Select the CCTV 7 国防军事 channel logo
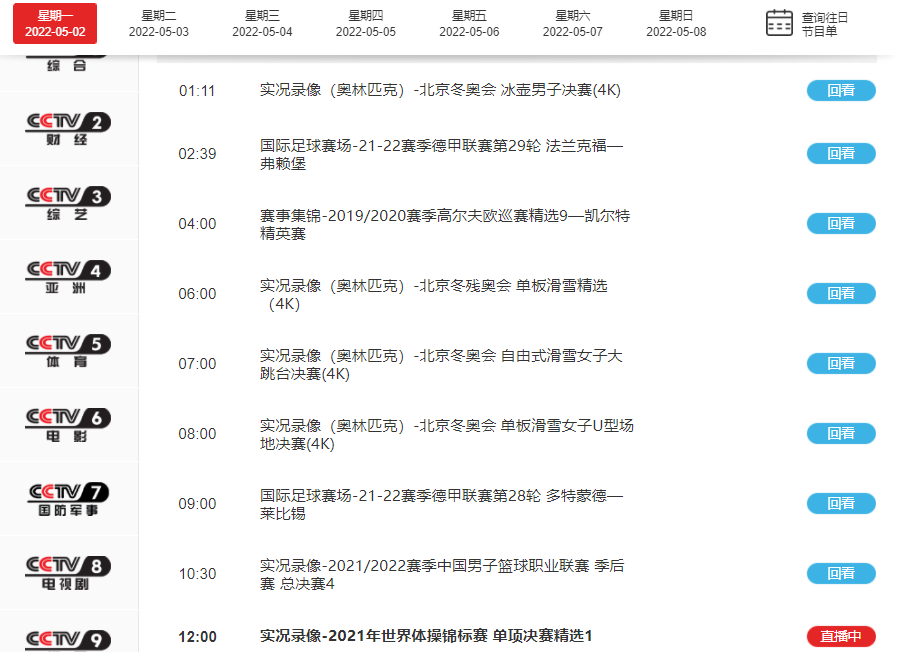The width and height of the screenshot is (899, 652). coord(68,499)
